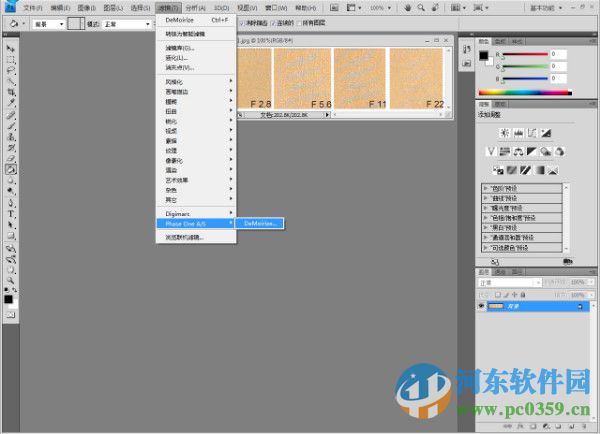
Task: Add a Brightness/Contrast adjustment
Action: coord(505,133)
